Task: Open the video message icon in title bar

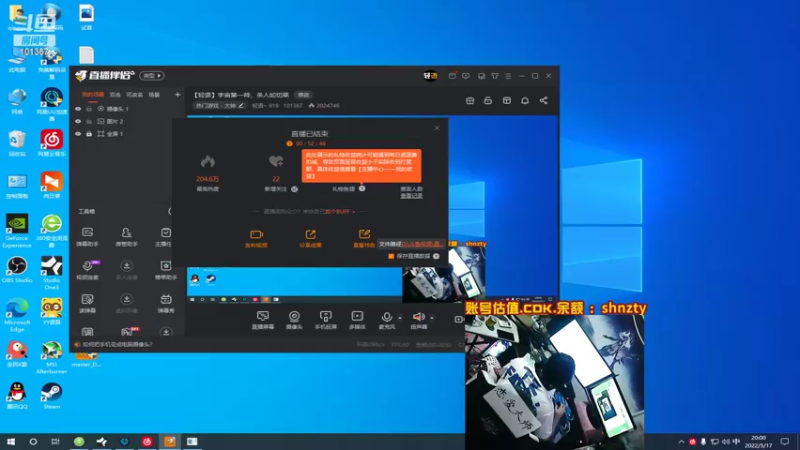Action: [x=466, y=76]
